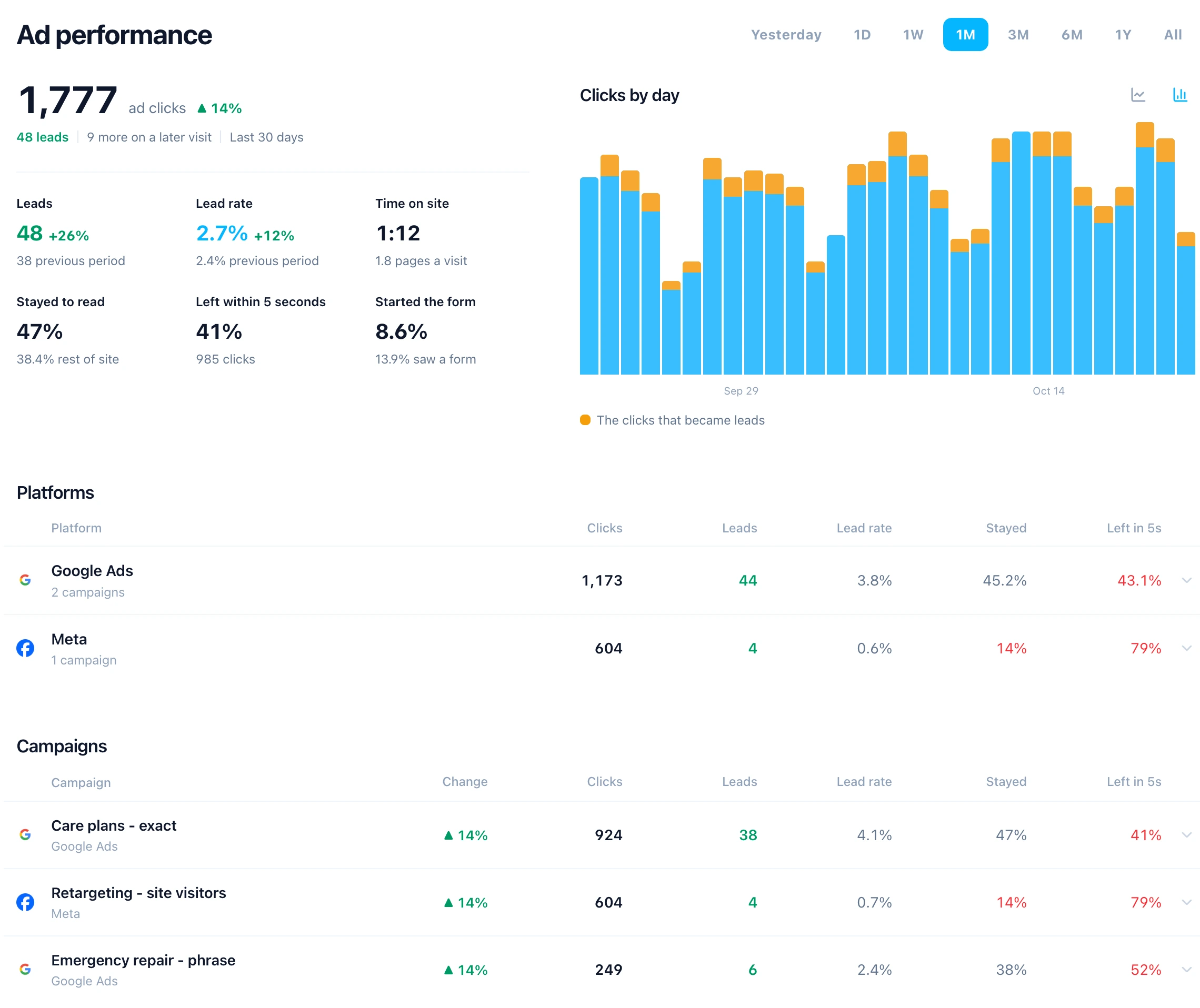Select the 6M time range

pyautogui.click(x=1072, y=35)
